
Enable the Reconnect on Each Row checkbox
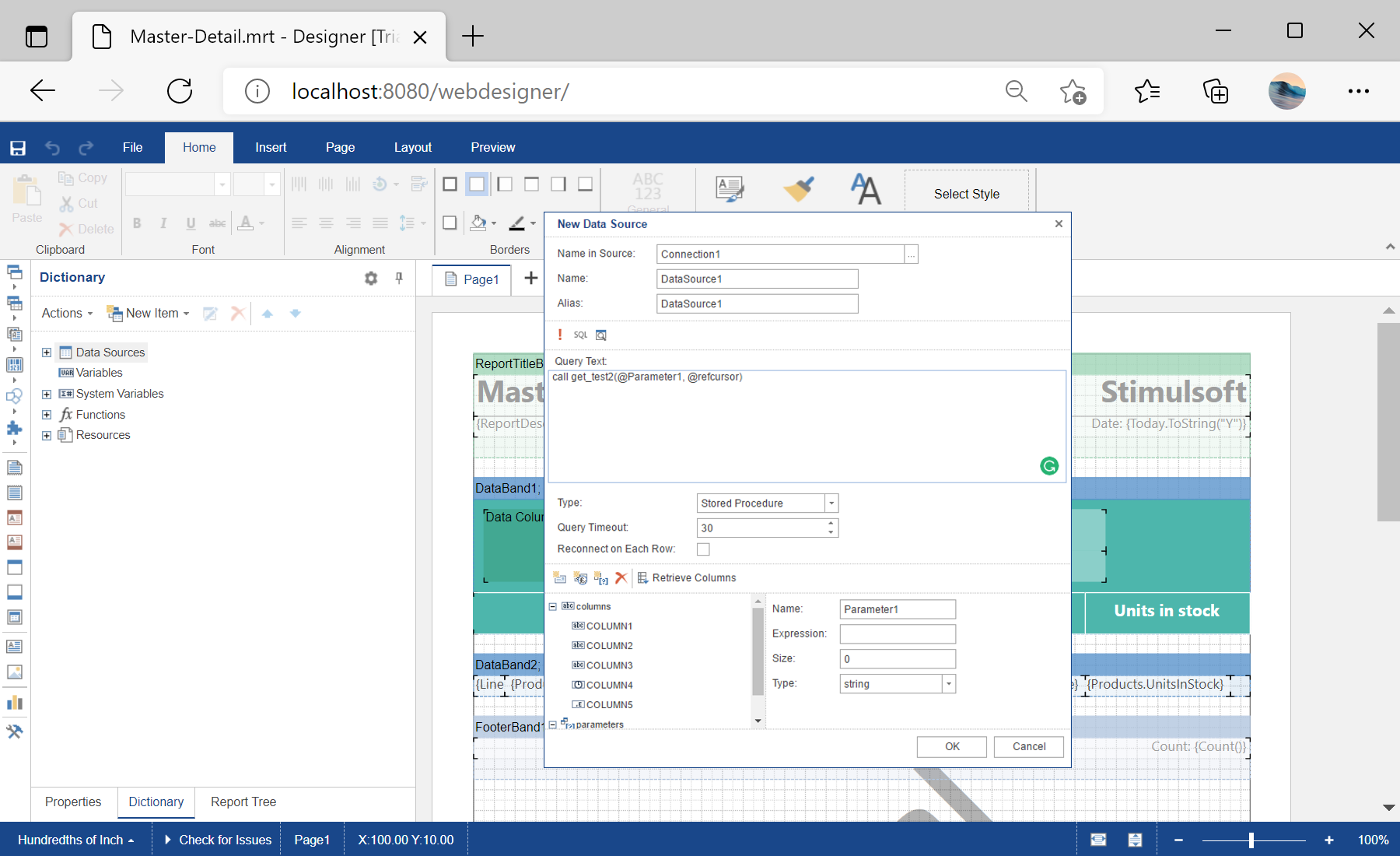click(703, 549)
